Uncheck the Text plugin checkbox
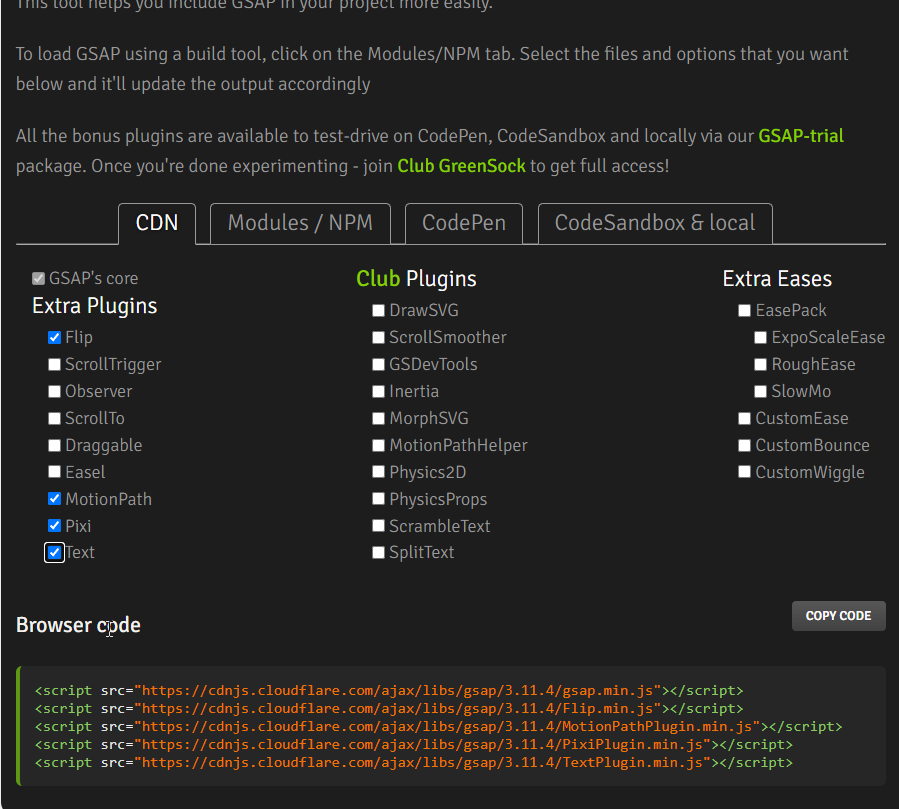Viewport: 899px width, 809px height. (x=54, y=553)
